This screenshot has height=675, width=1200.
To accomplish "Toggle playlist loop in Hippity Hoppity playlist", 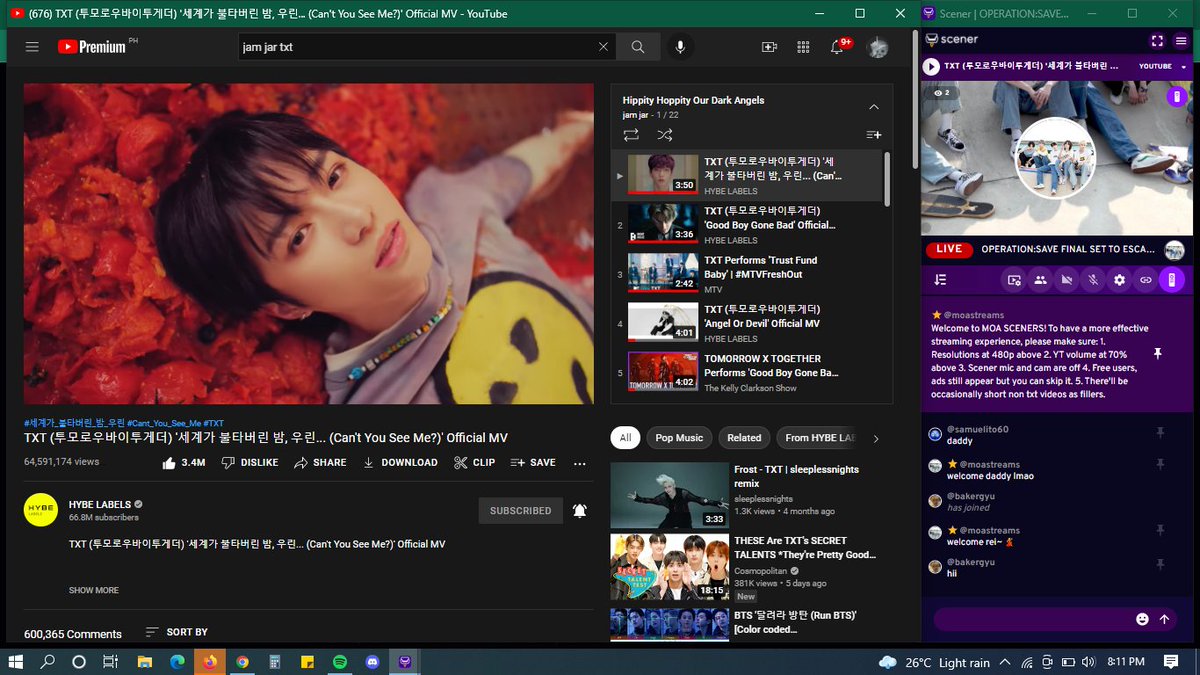I will coord(631,134).
